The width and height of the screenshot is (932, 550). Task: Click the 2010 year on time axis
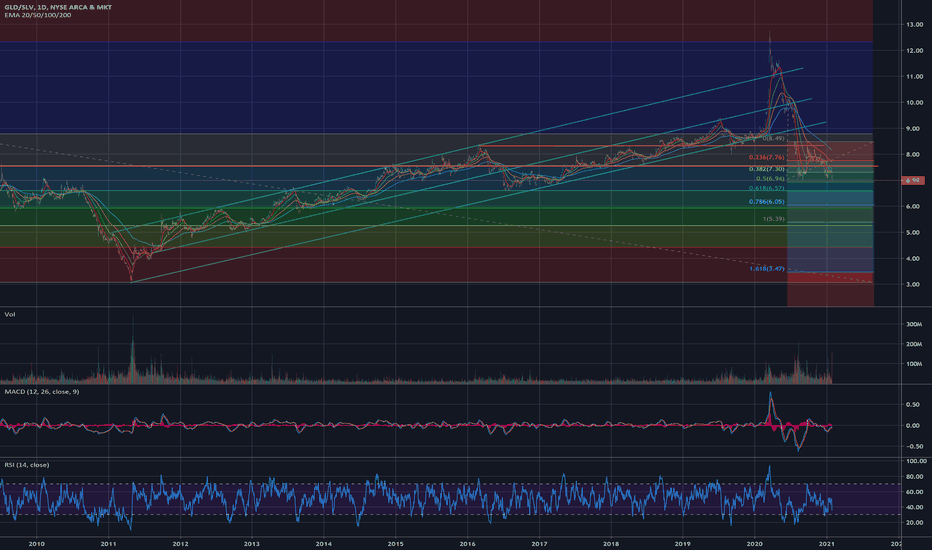coord(37,543)
